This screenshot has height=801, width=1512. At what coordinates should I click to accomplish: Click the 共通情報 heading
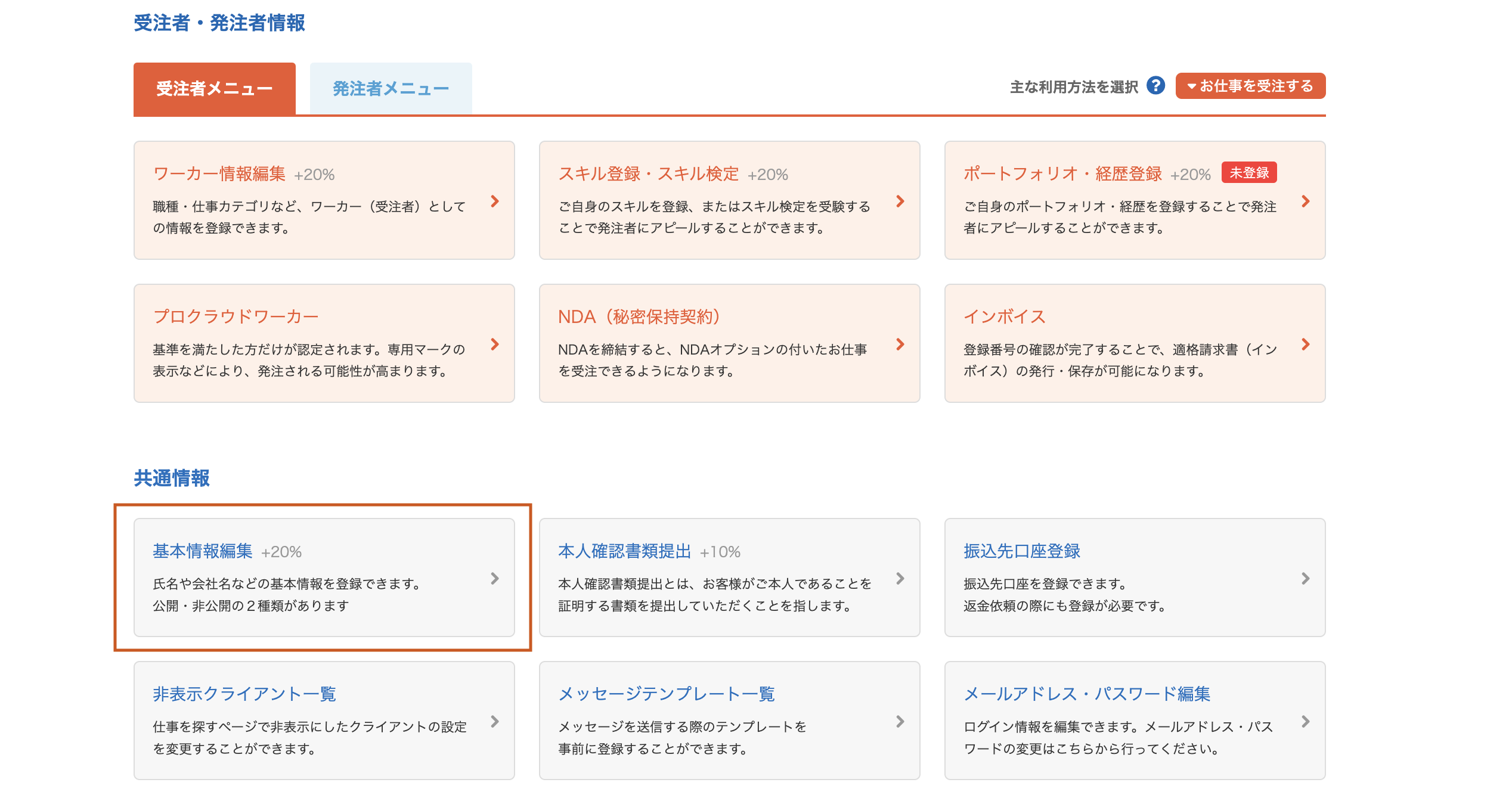pyautogui.click(x=172, y=479)
